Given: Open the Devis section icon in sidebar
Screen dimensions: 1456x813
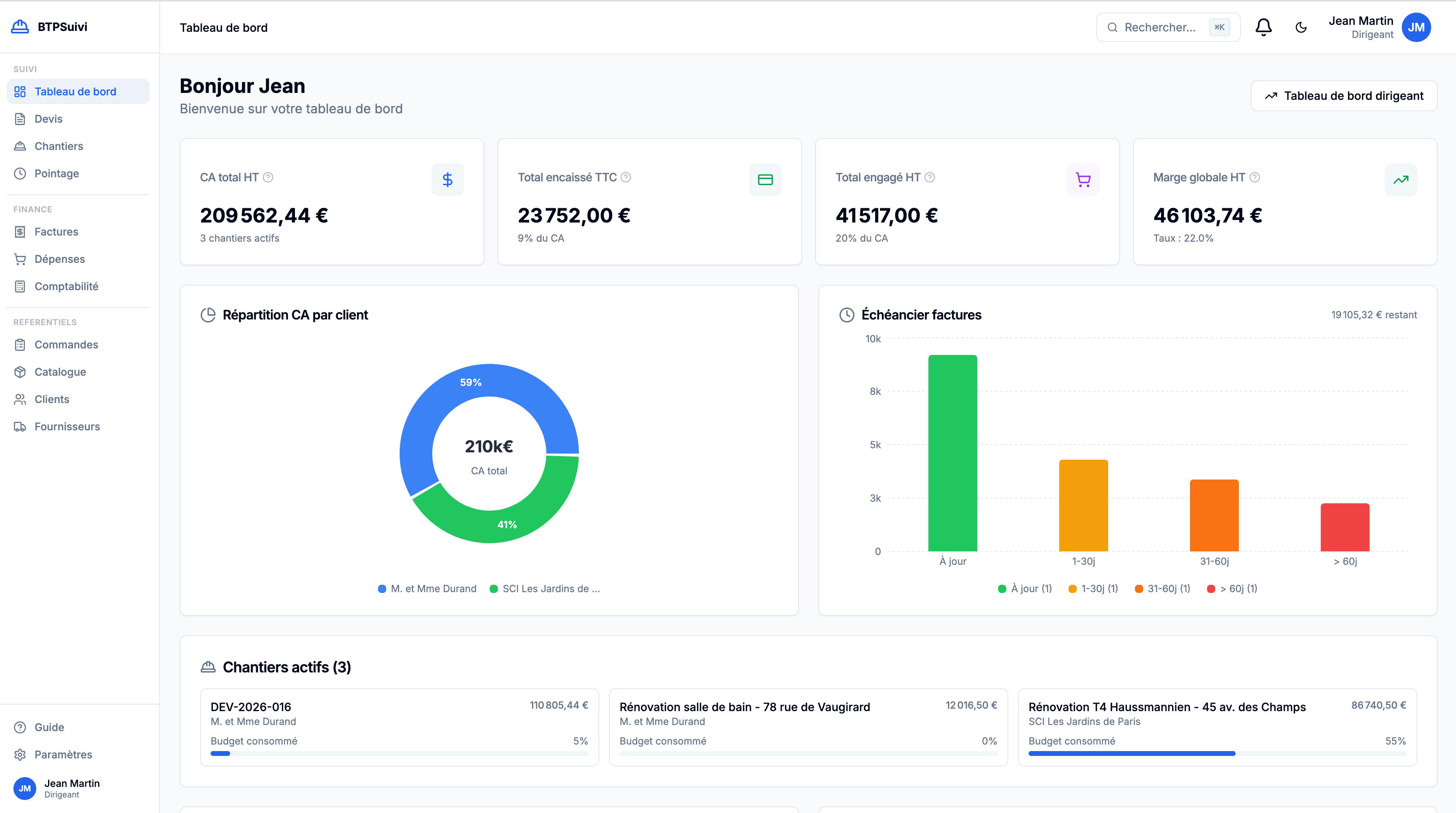Looking at the screenshot, I should coord(20,119).
